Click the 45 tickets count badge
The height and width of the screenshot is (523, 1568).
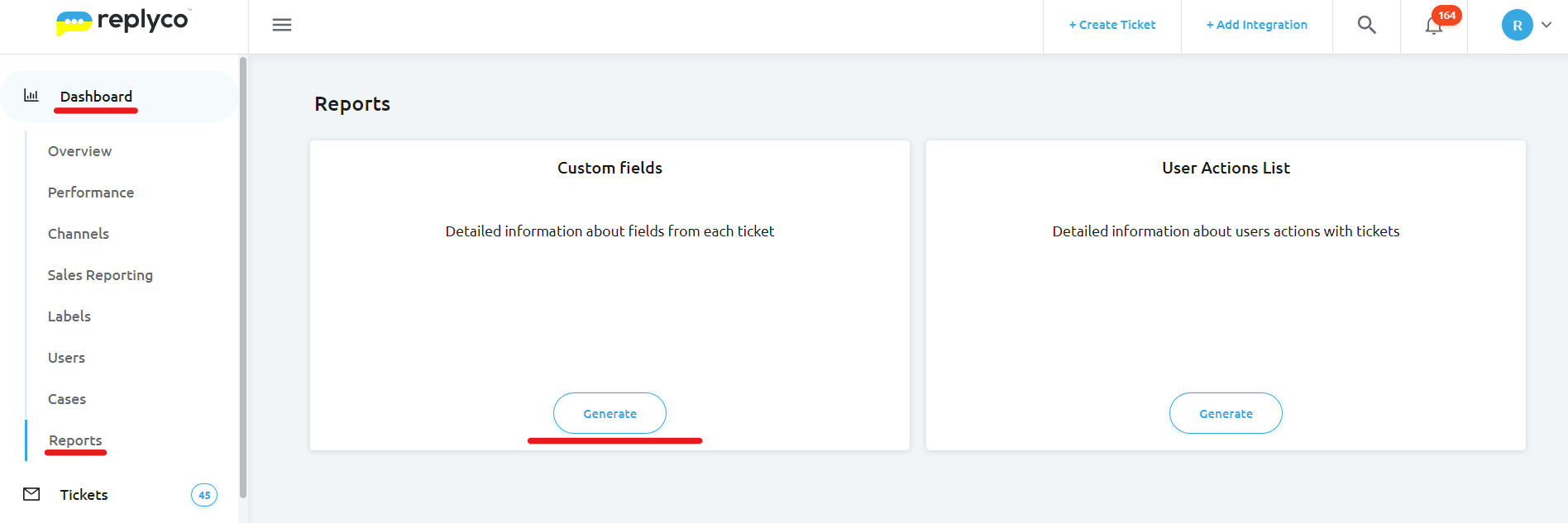[x=204, y=495]
